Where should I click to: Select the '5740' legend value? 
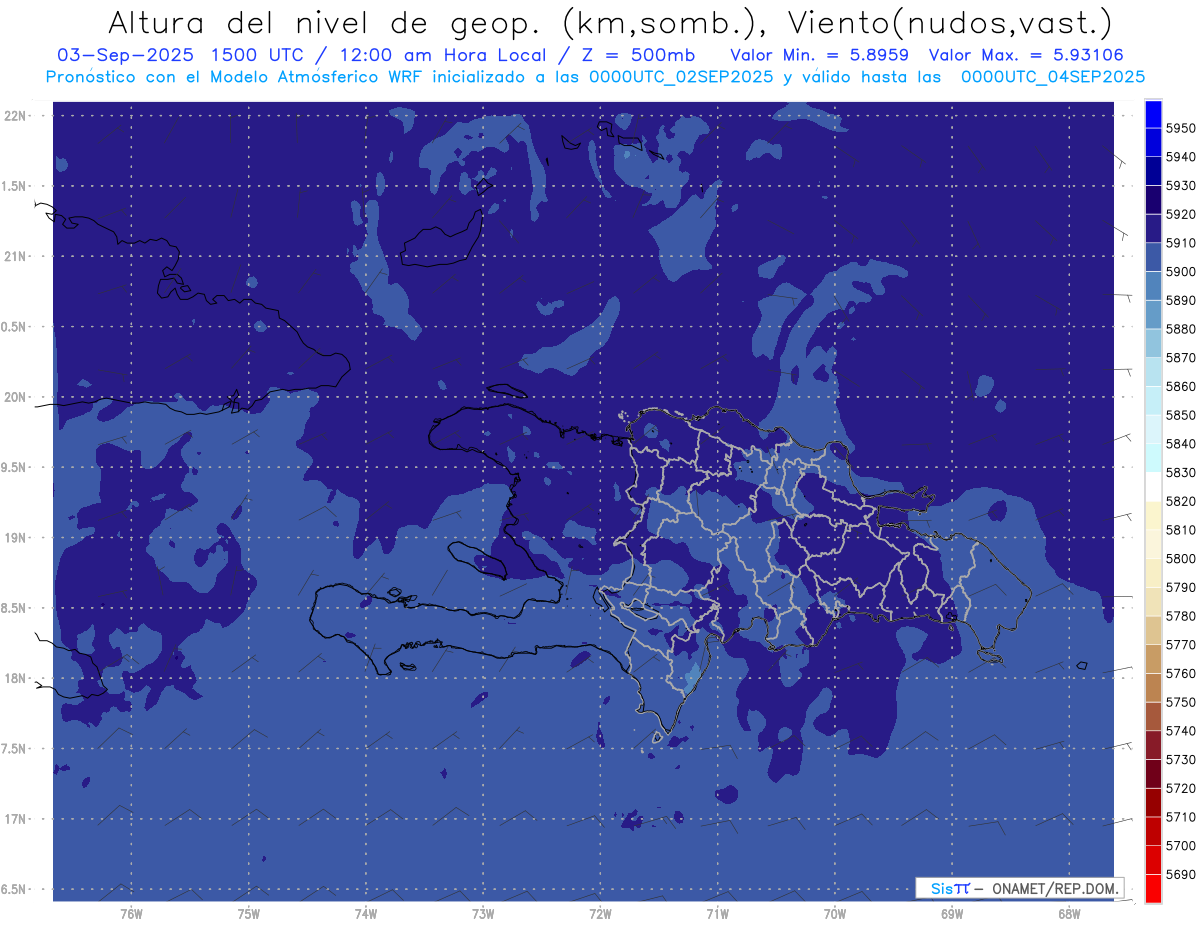(1180, 731)
